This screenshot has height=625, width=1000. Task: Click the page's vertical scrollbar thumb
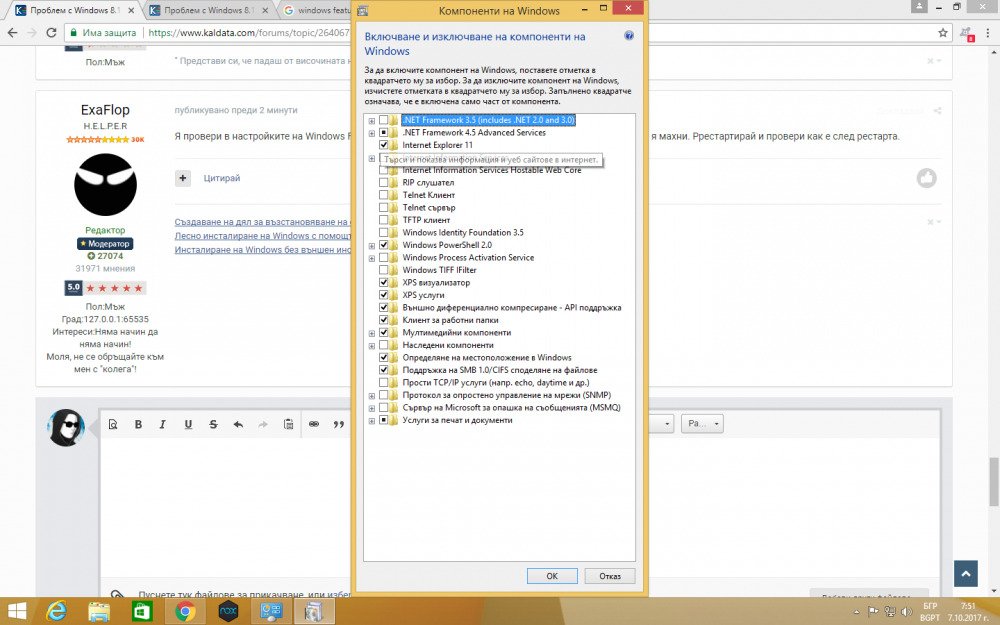point(994,482)
